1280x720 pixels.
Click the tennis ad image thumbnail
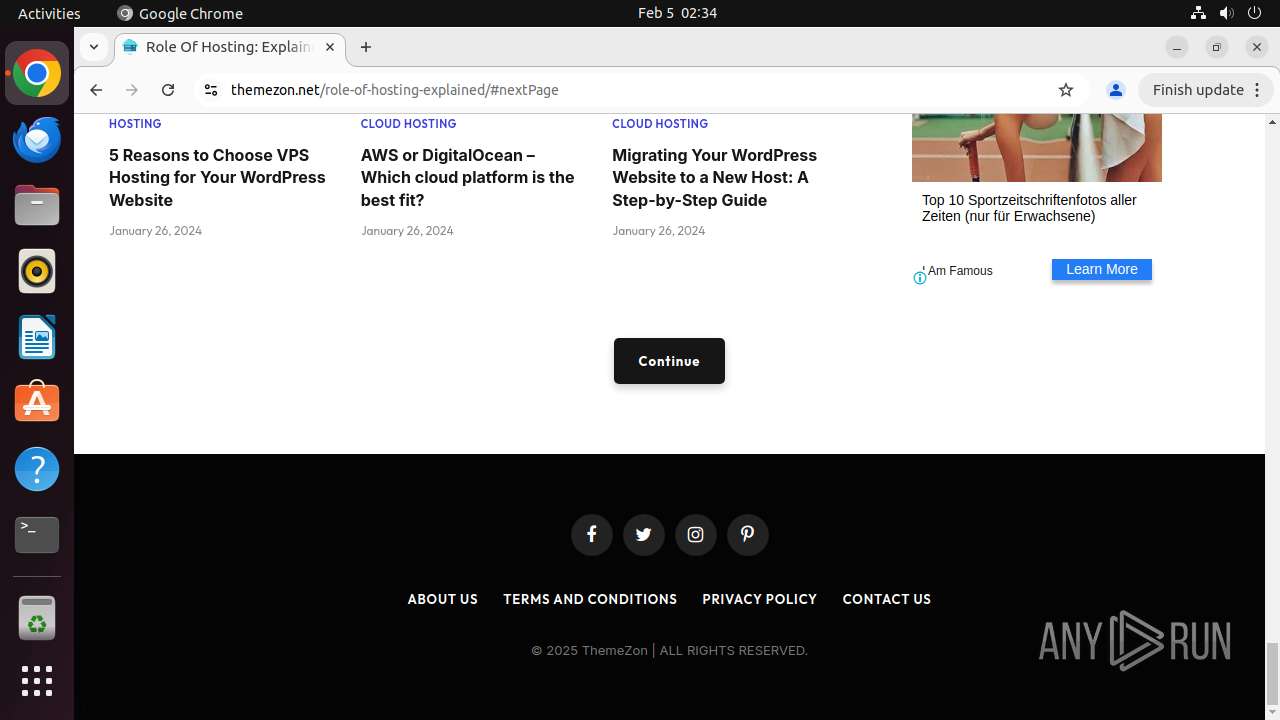[x=1037, y=147]
